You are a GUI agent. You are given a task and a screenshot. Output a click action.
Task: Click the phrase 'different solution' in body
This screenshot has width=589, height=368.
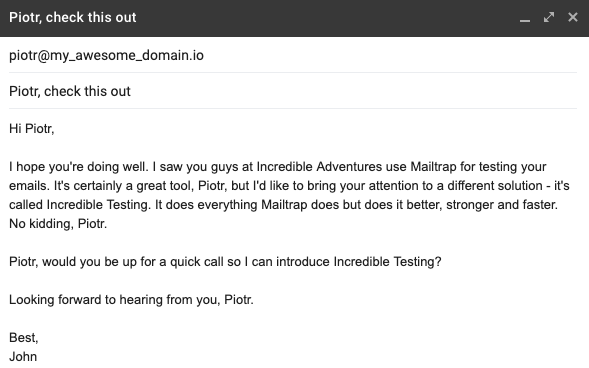pyautogui.click(x=495, y=186)
